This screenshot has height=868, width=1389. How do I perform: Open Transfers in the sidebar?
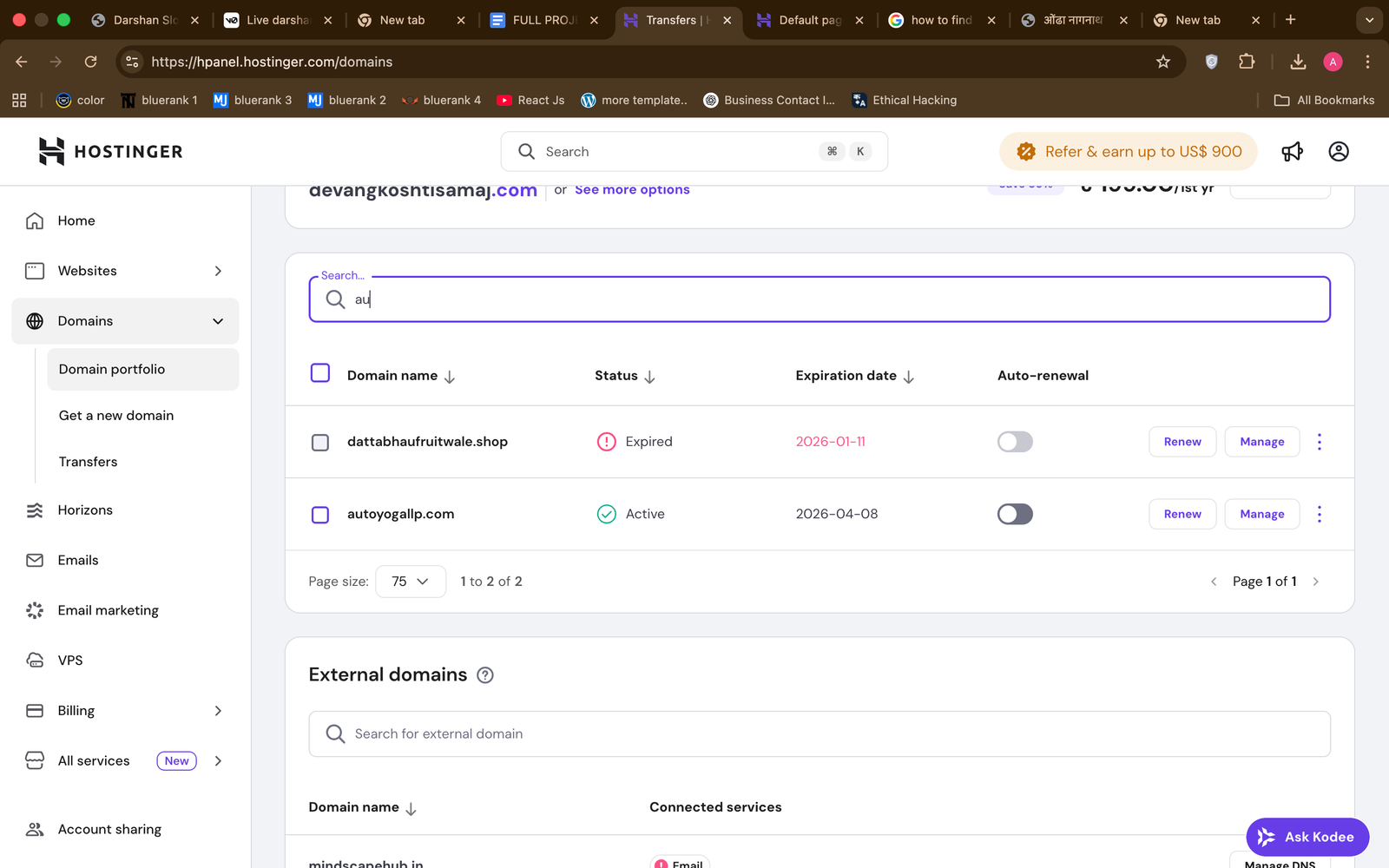88,462
